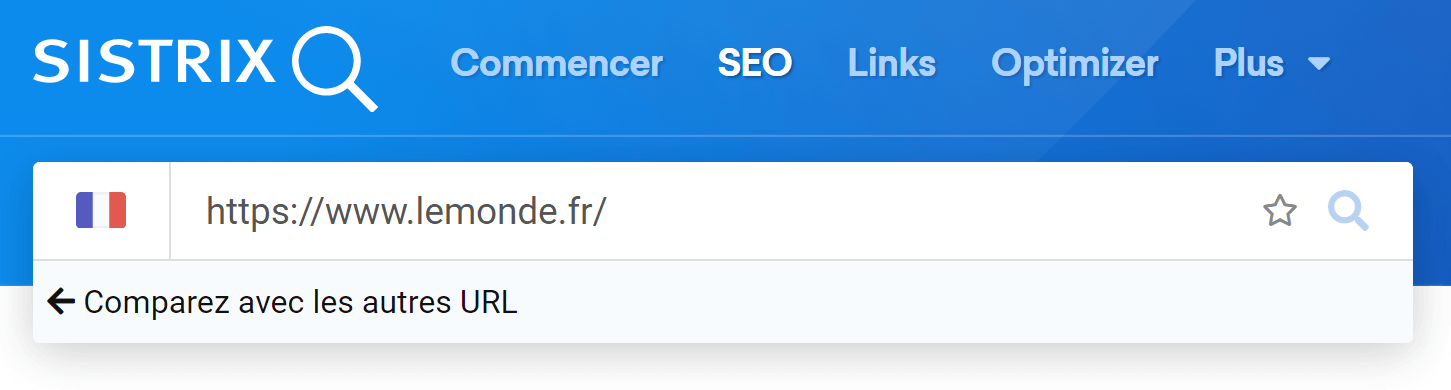
Task: Click the SISTRIX wordmark text
Action: click(155, 62)
